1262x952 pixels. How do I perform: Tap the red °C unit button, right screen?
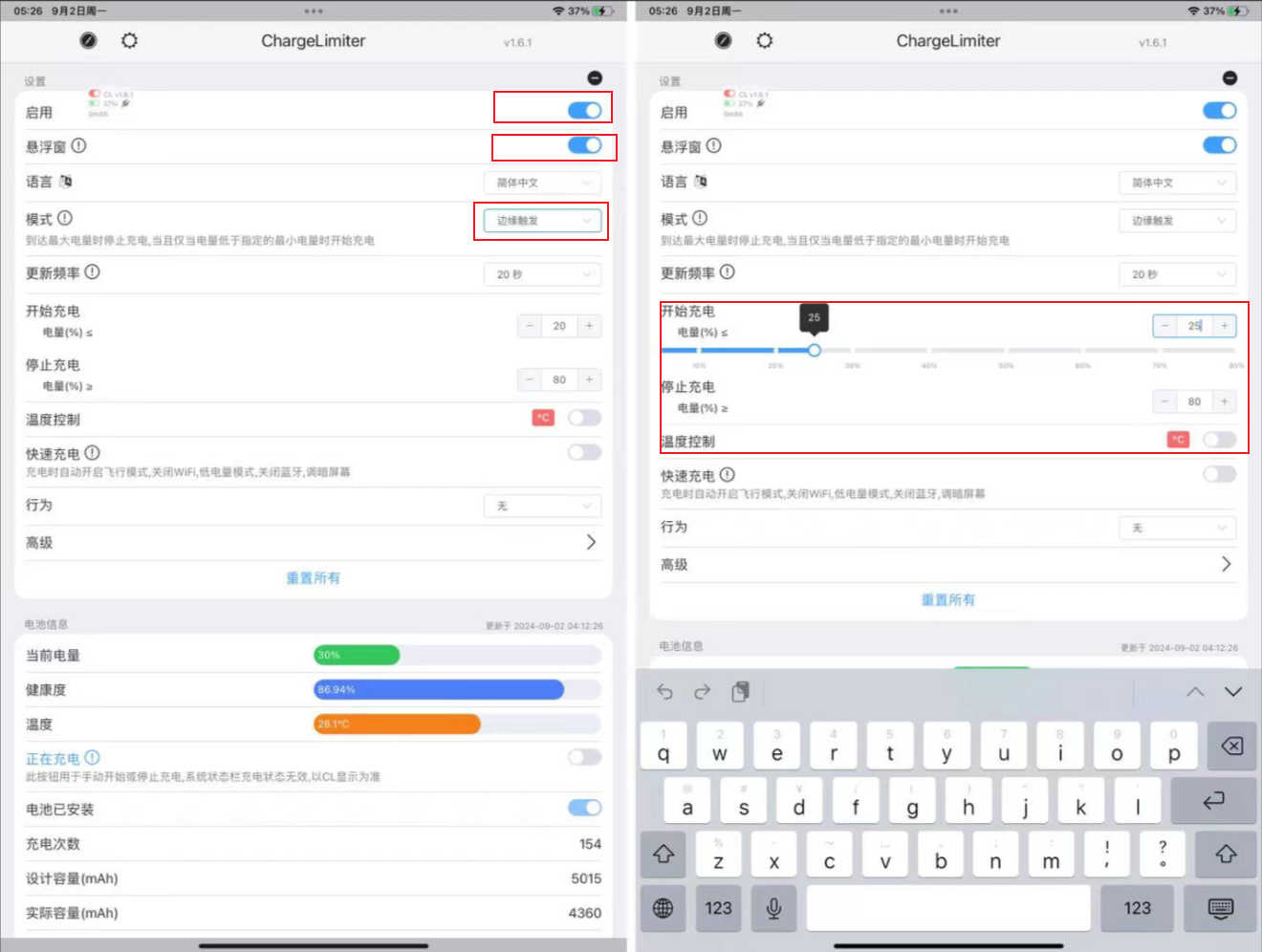pos(1178,440)
